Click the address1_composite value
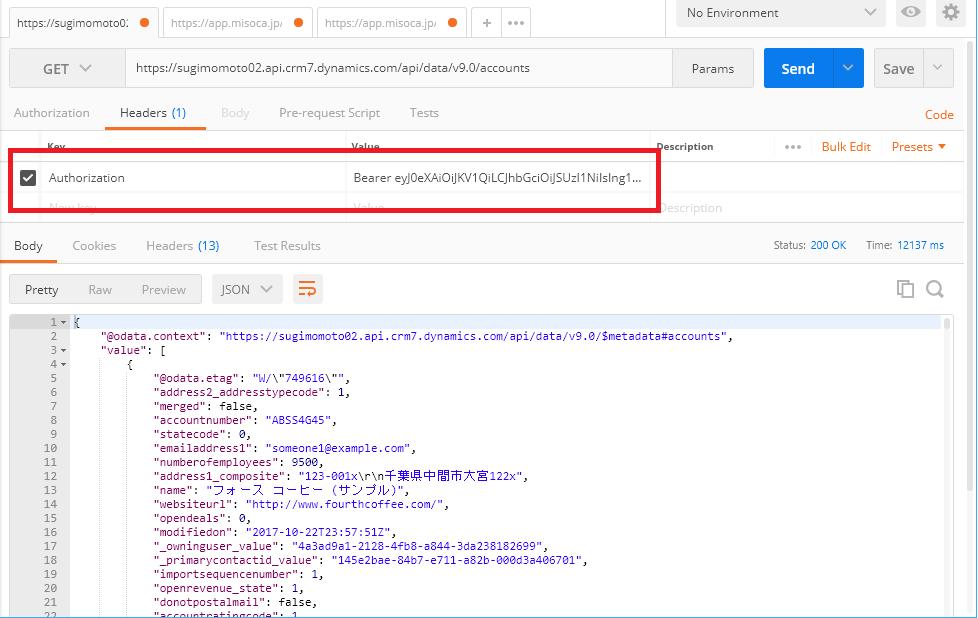This screenshot has height=618, width=978. (412, 476)
